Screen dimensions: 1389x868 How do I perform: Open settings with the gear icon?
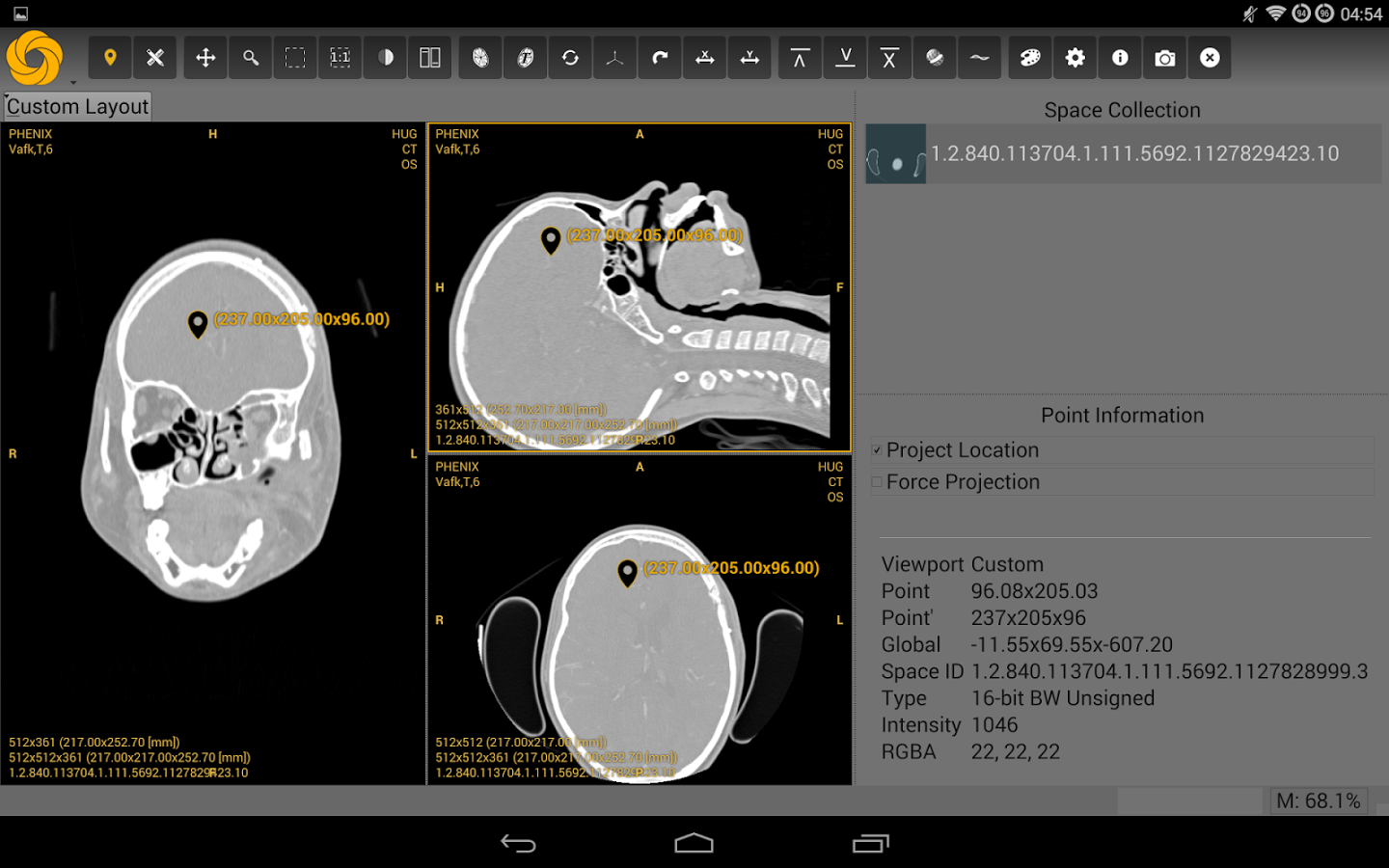point(1075,58)
